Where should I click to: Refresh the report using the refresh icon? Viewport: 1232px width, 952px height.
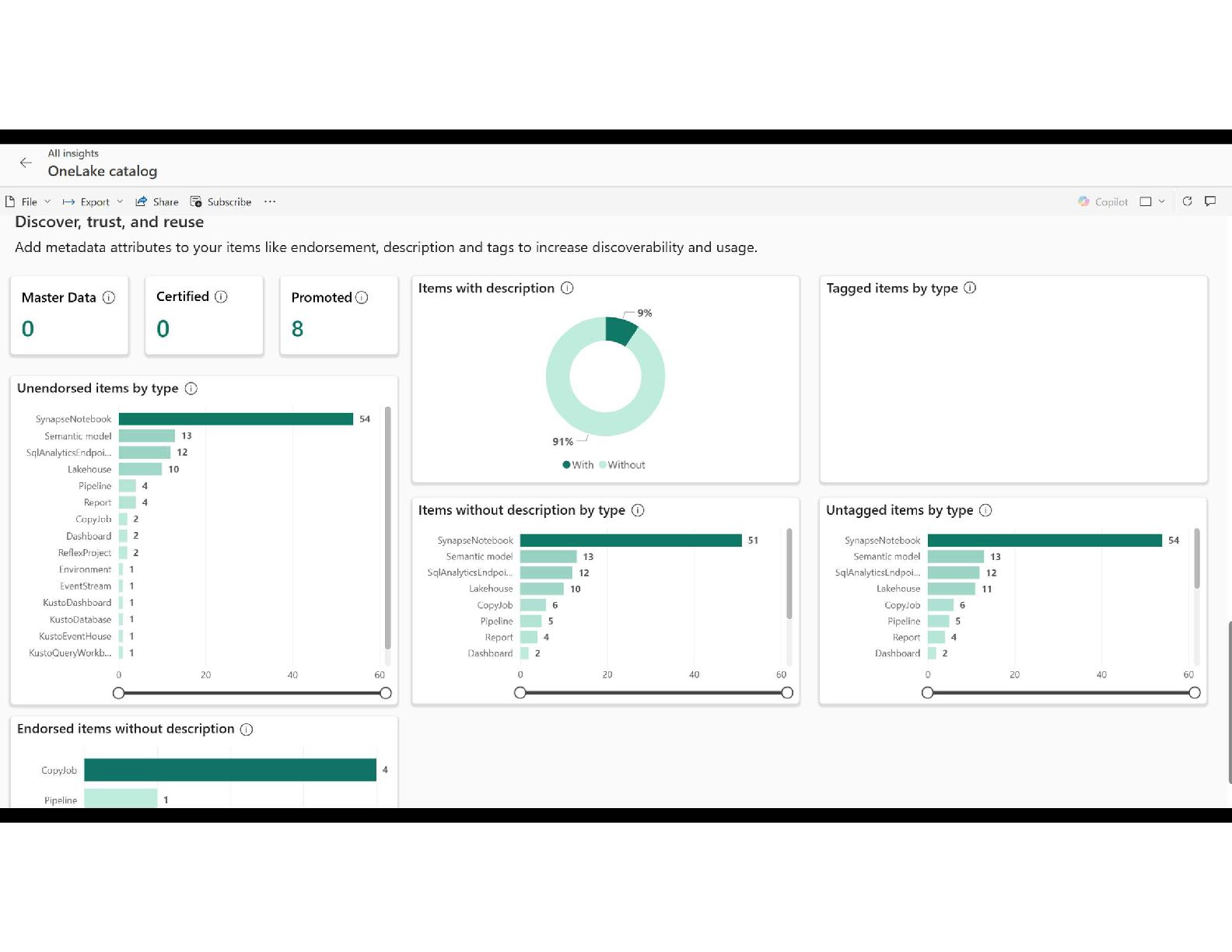(x=1188, y=201)
